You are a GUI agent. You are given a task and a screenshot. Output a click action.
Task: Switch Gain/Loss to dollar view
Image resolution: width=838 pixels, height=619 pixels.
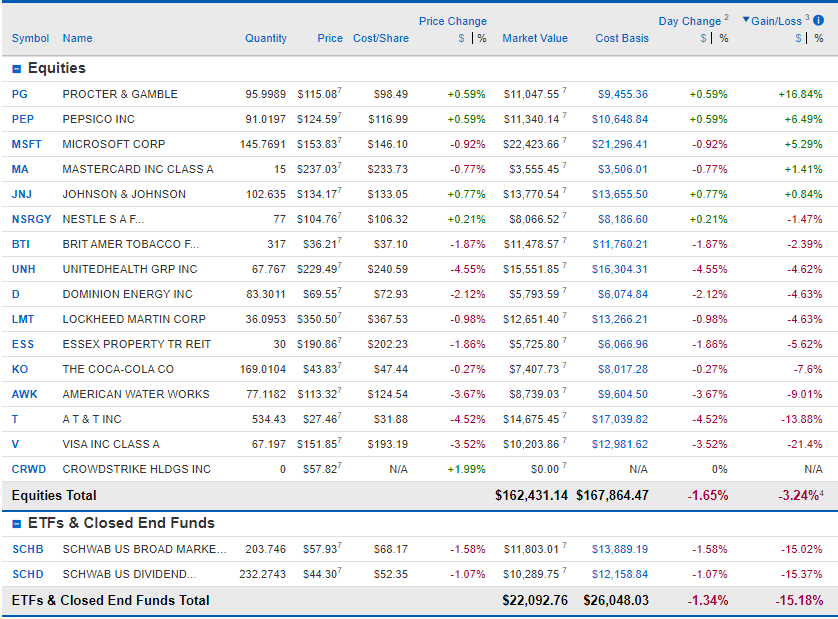[x=798, y=38]
